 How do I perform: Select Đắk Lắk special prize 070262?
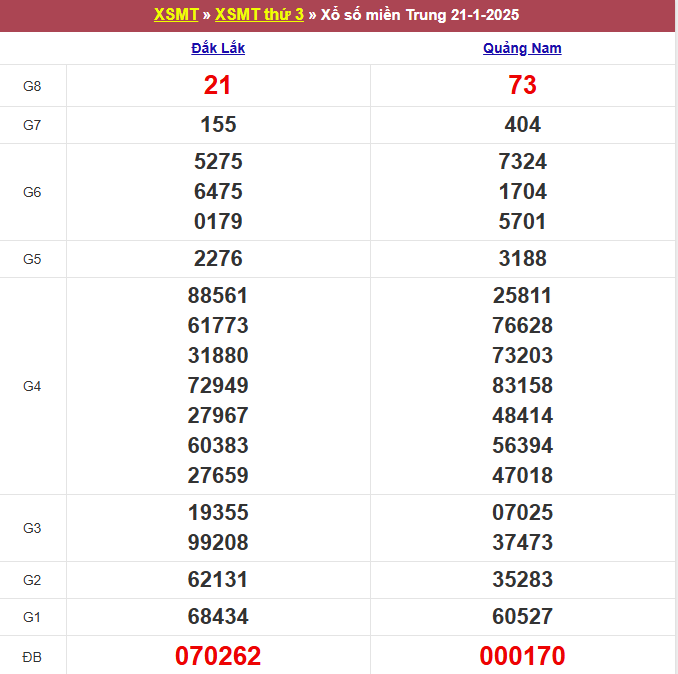[x=218, y=656]
